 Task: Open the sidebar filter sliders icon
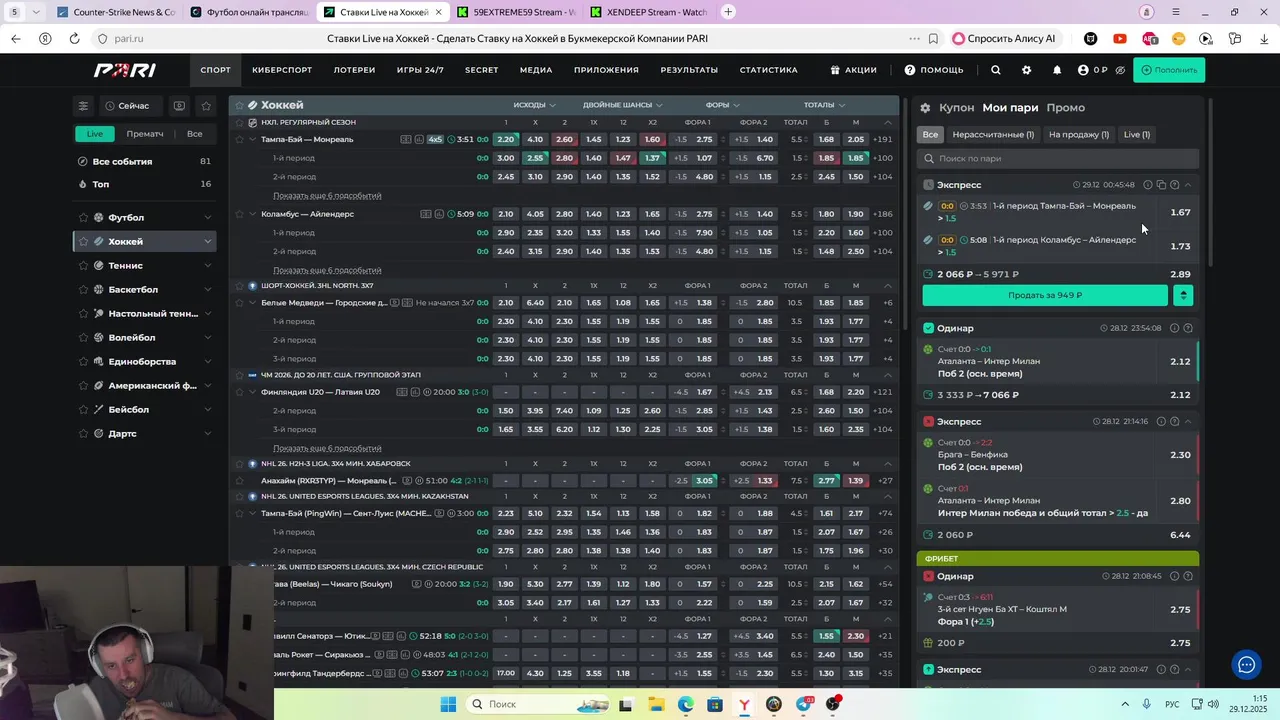(84, 106)
